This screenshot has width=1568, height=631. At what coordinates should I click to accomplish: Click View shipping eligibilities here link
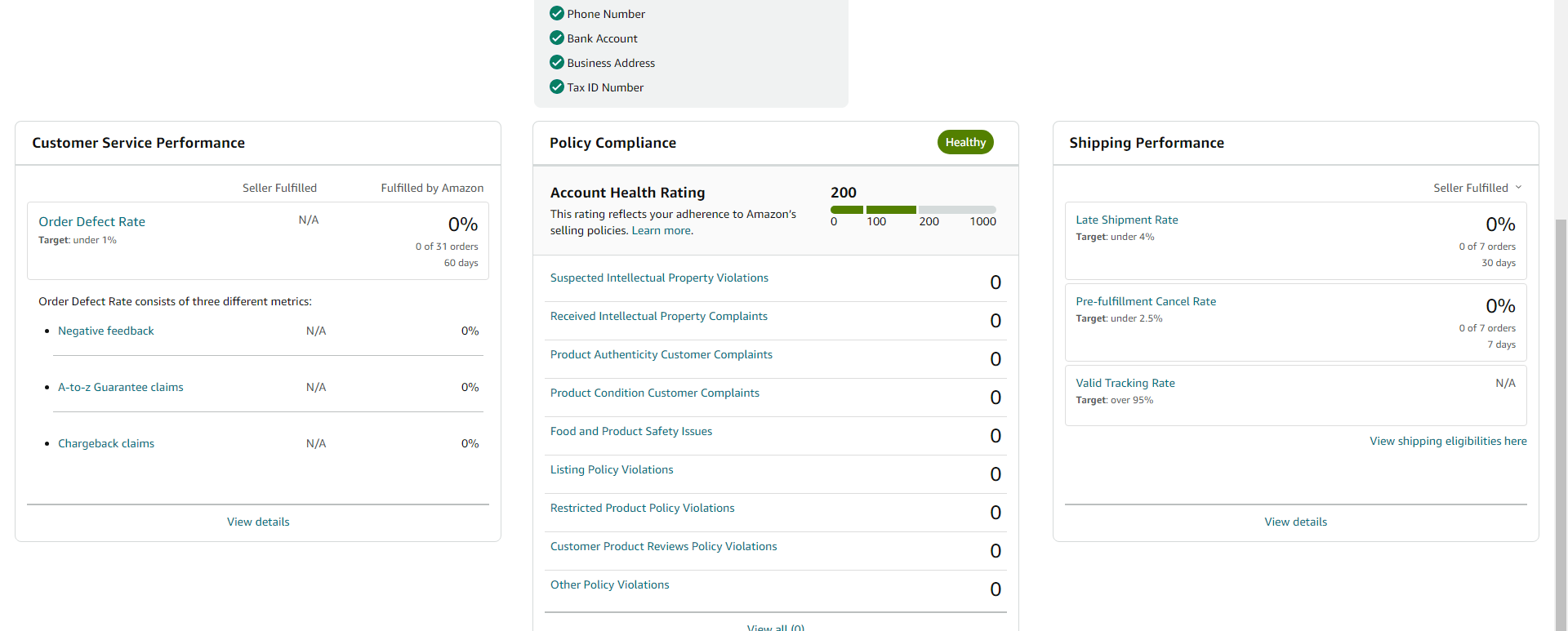pyautogui.click(x=1448, y=441)
